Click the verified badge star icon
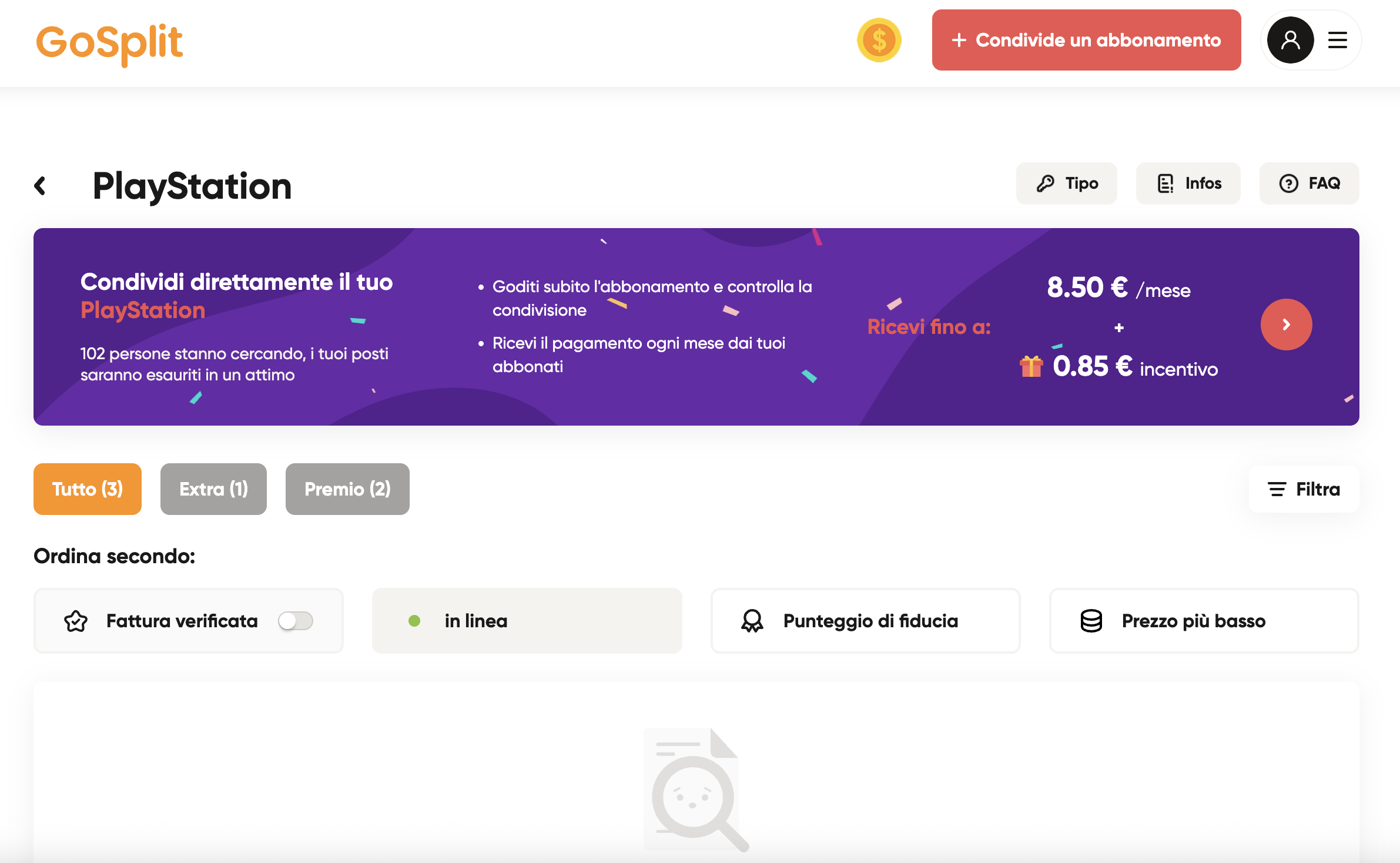The width and height of the screenshot is (1400, 863). (76, 621)
